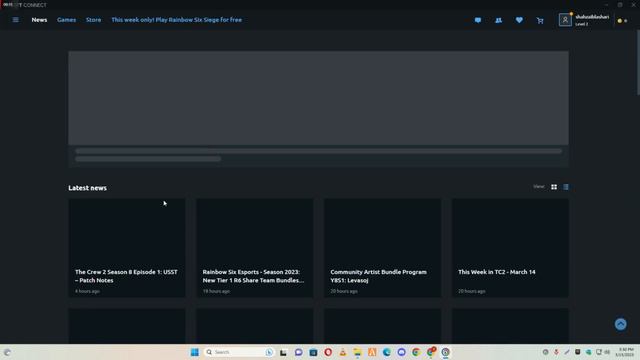Viewport: 640px width, 360px height.
Task: Open the chat messages icon
Action: coord(478,20)
